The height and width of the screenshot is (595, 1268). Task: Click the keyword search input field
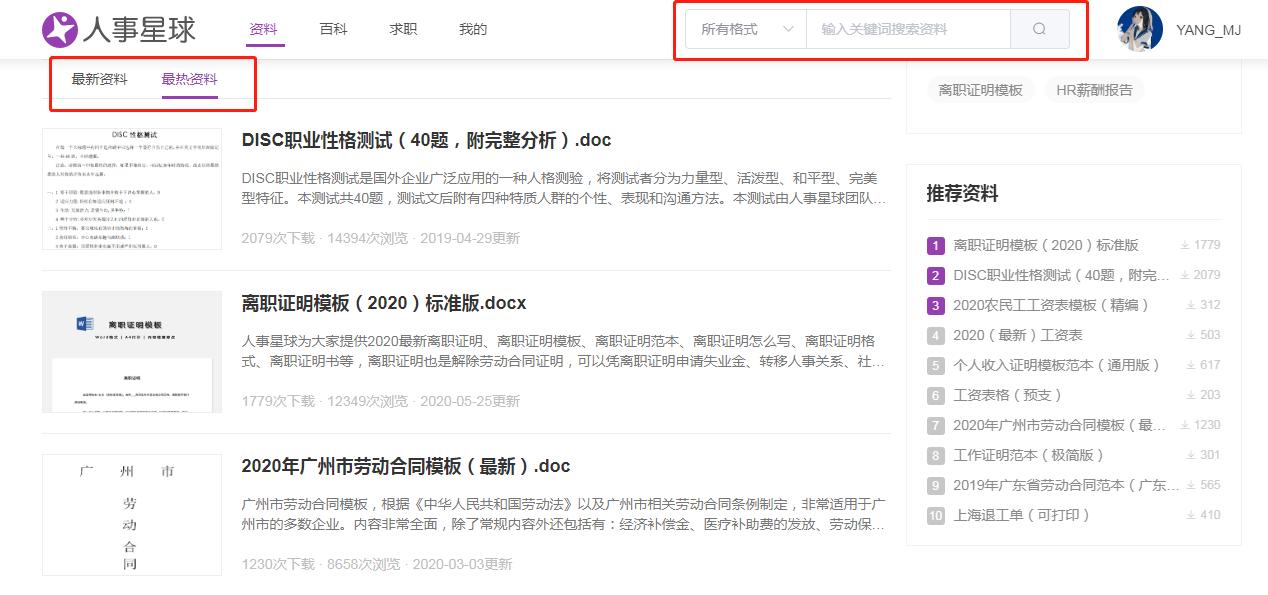905,30
